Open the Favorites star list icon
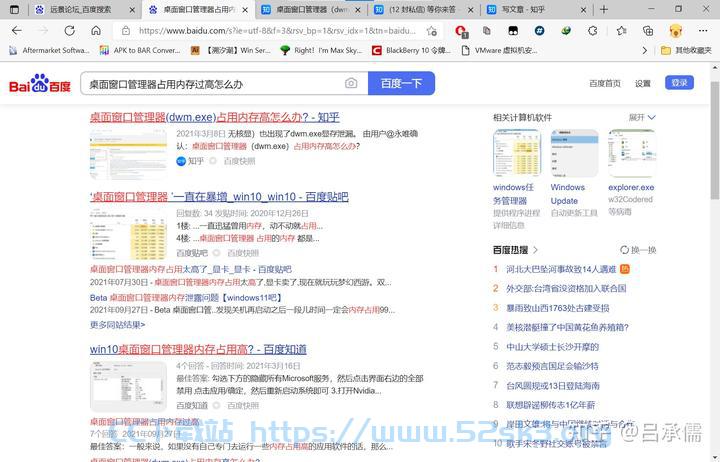The height and width of the screenshot is (462, 720). click(621, 31)
